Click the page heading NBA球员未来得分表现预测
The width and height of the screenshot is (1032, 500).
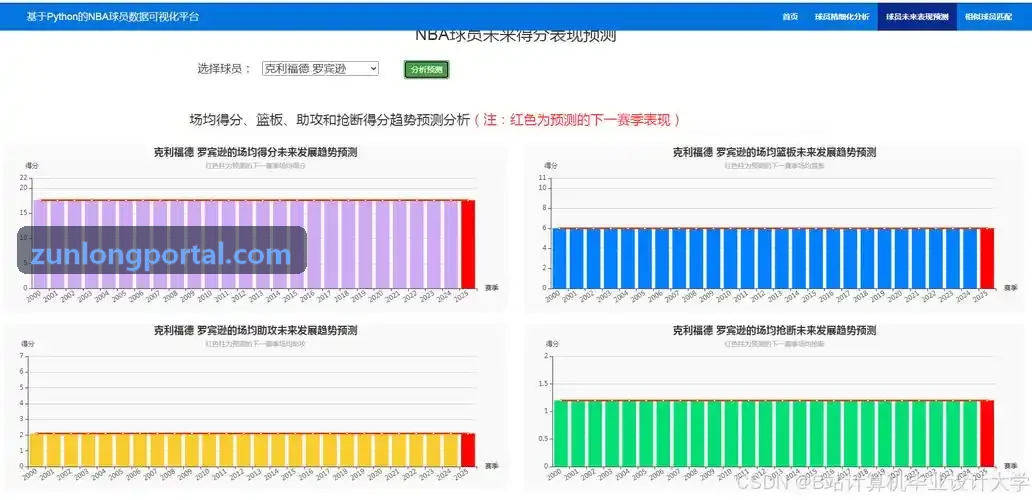coord(515,36)
